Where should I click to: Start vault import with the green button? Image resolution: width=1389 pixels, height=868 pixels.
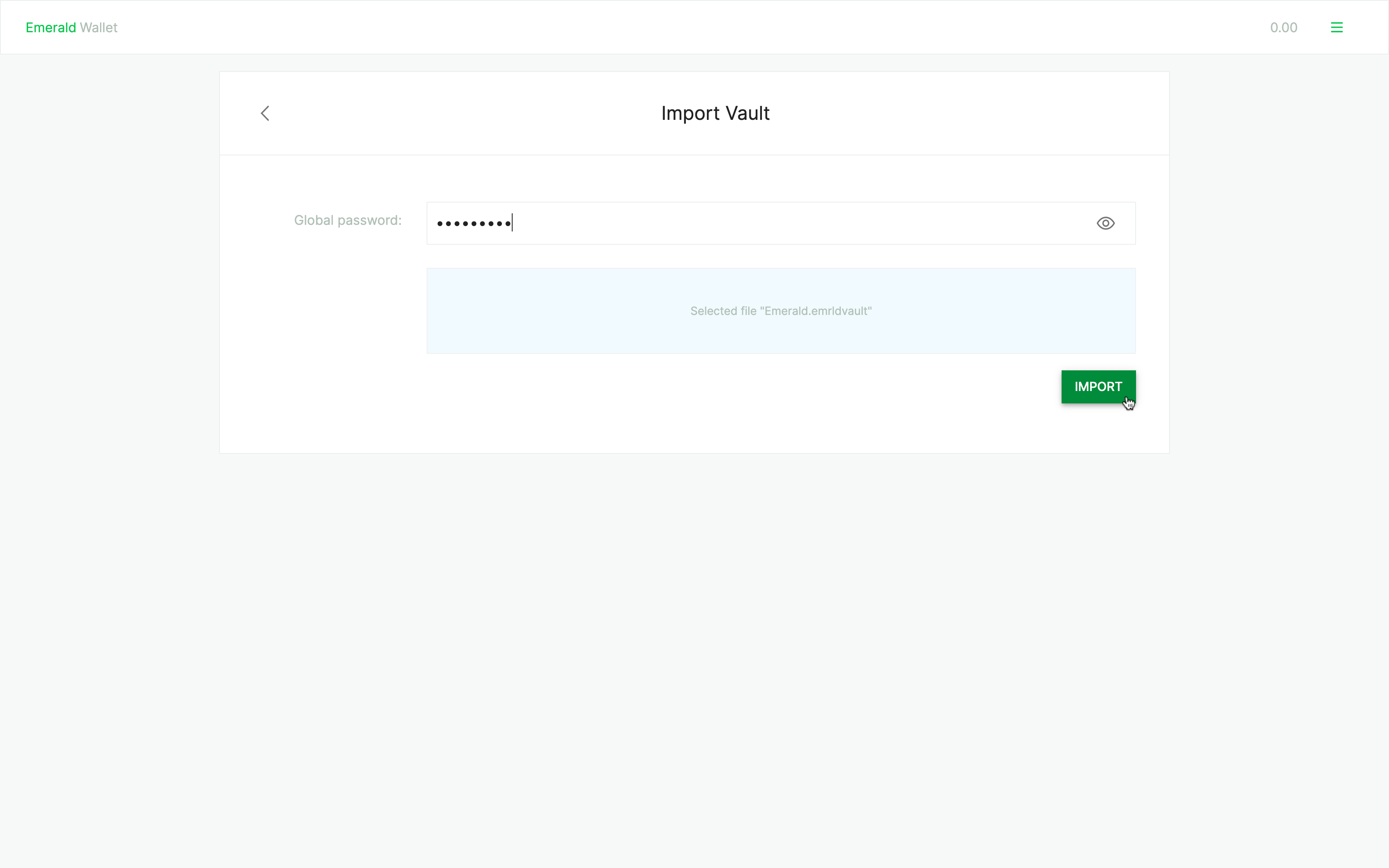click(x=1098, y=386)
